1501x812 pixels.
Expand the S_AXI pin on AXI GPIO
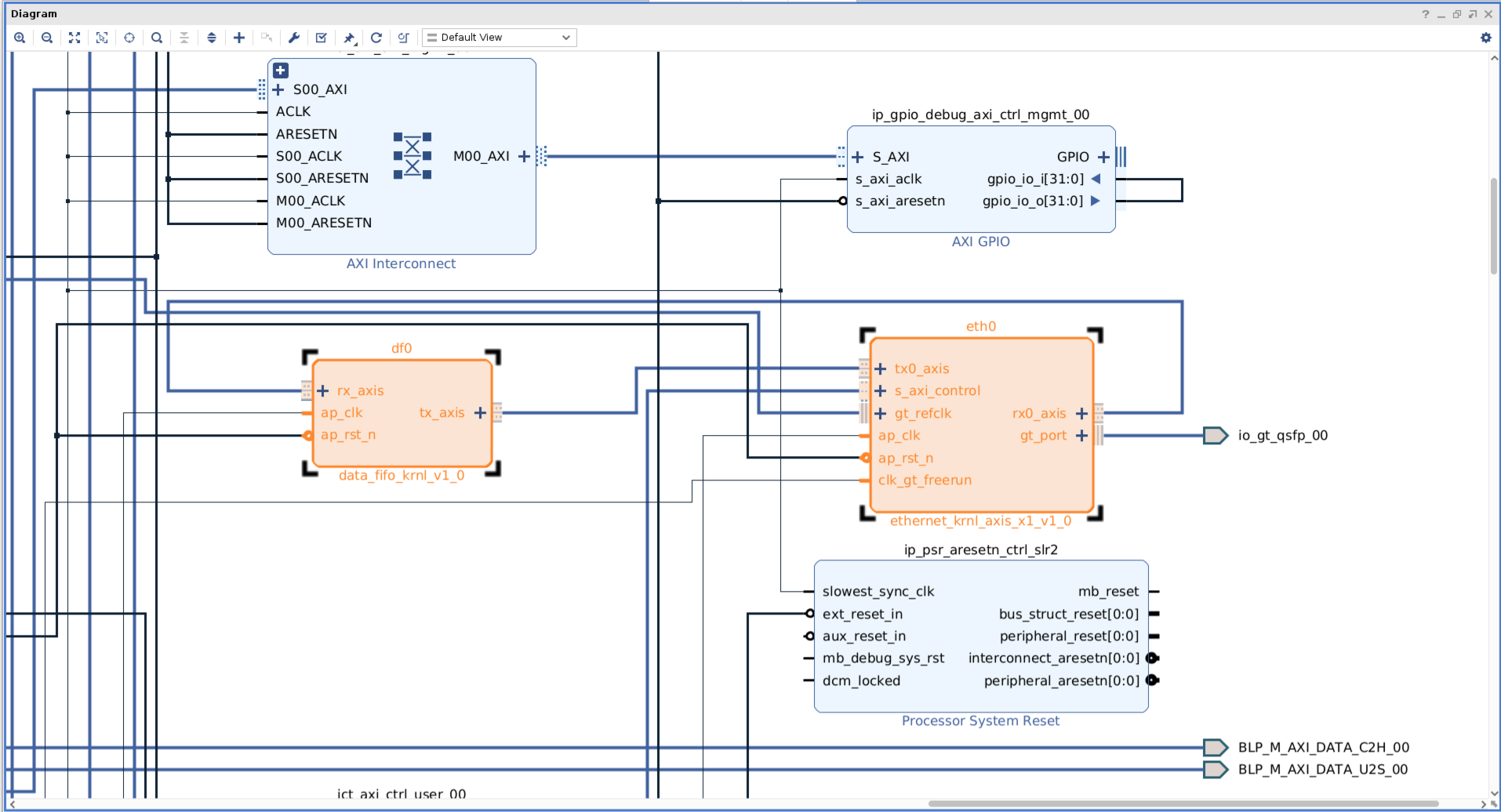(858, 157)
